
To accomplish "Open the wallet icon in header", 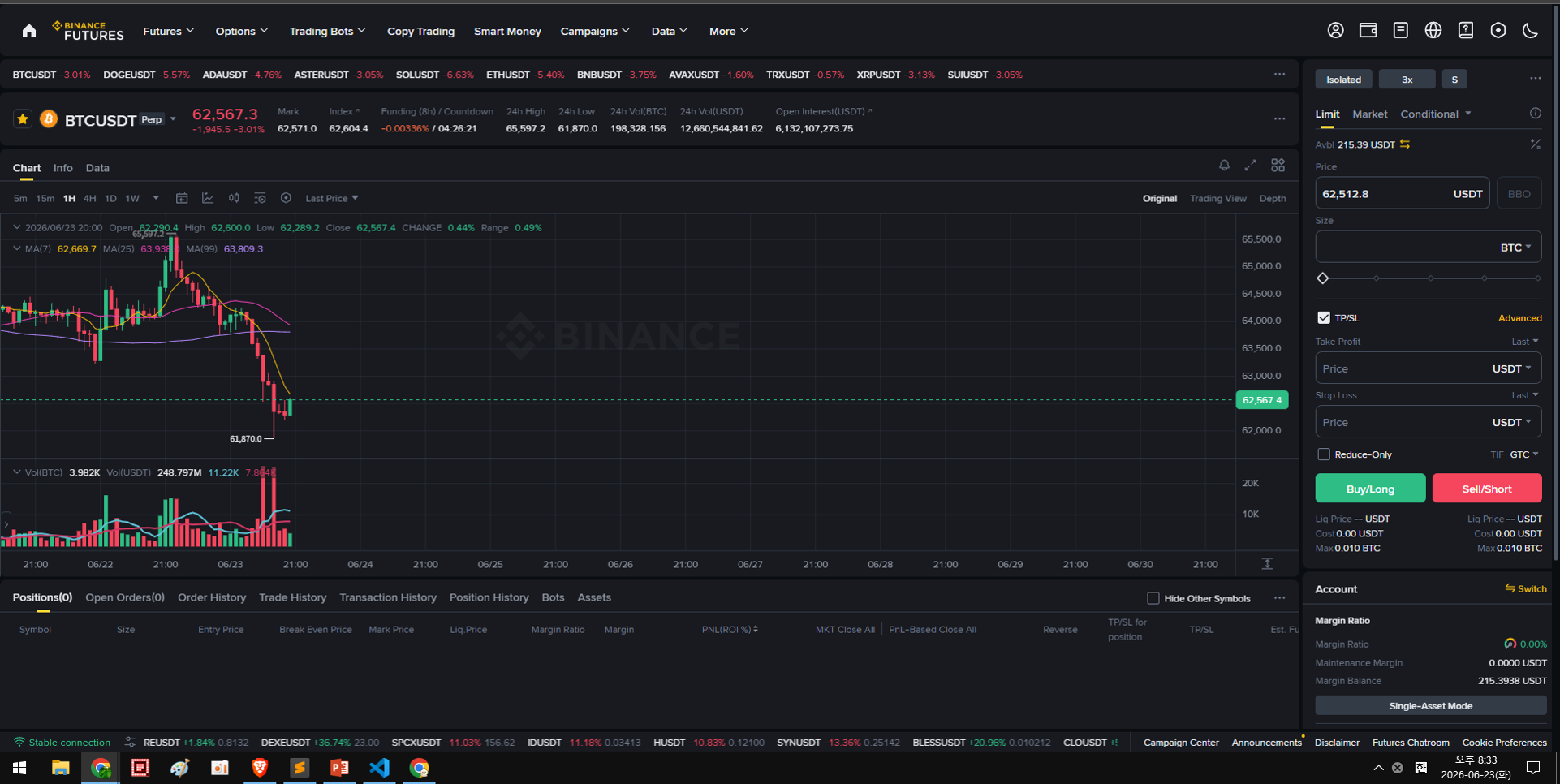I will click(1368, 31).
